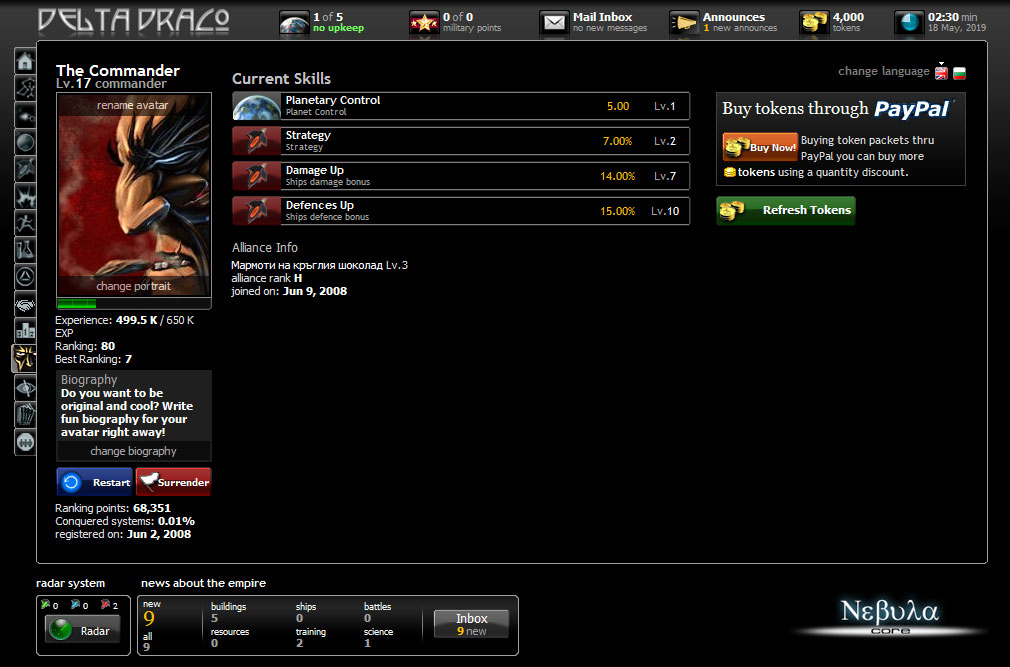Open the explosion battles sidebar icon
The height and width of the screenshot is (667, 1010).
click(x=25, y=196)
